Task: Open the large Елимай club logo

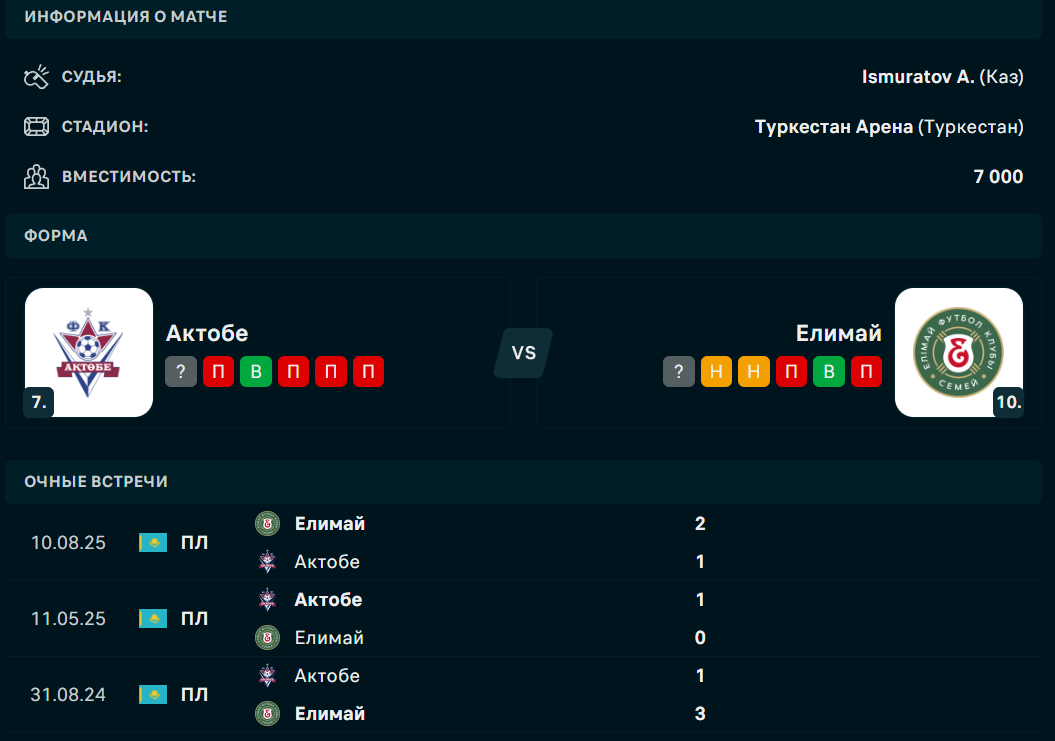Action: click(958, 352)
